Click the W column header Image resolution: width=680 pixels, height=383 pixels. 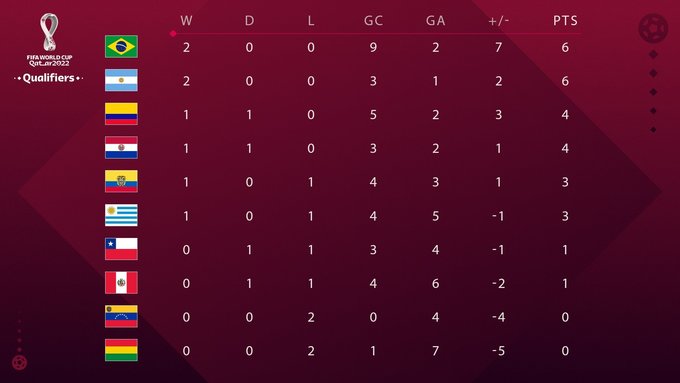tap(186, 21)
